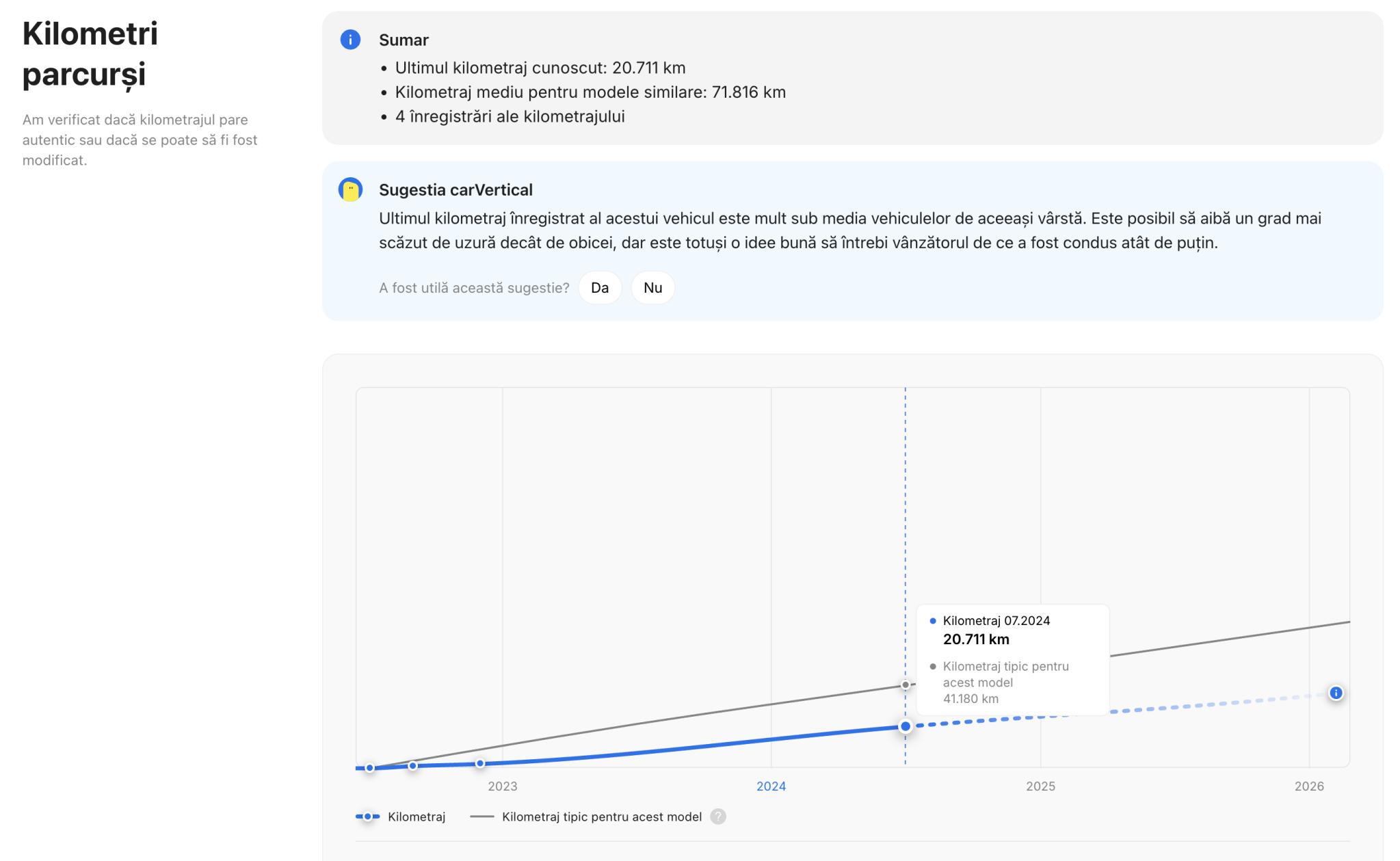Click the 2025 axis label
The width and height of the screenshot is (1400, 861).
tap(1040, 786)
